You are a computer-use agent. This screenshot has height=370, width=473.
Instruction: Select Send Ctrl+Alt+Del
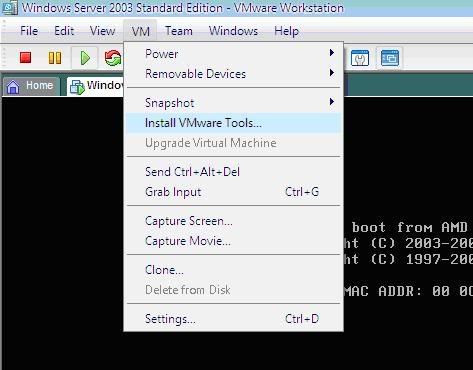(234, 172)
